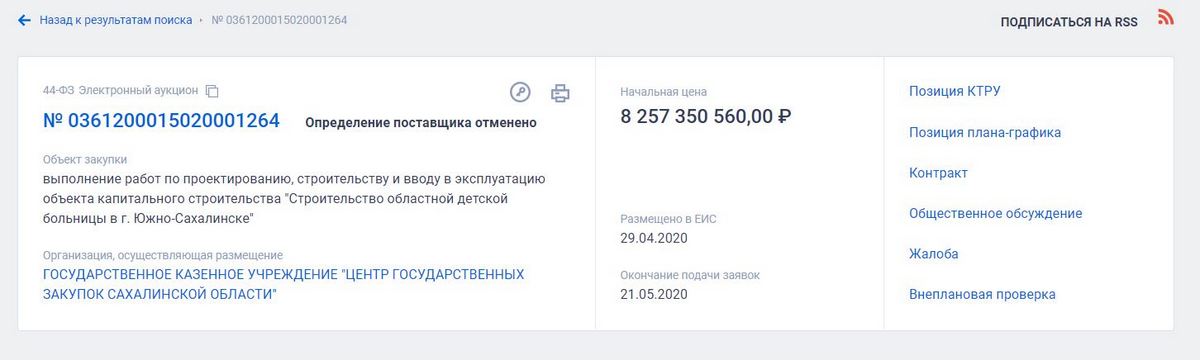Open 'Позиция плана-графика' section
This screenshot has width=1200, height=360.
[985, 132]
